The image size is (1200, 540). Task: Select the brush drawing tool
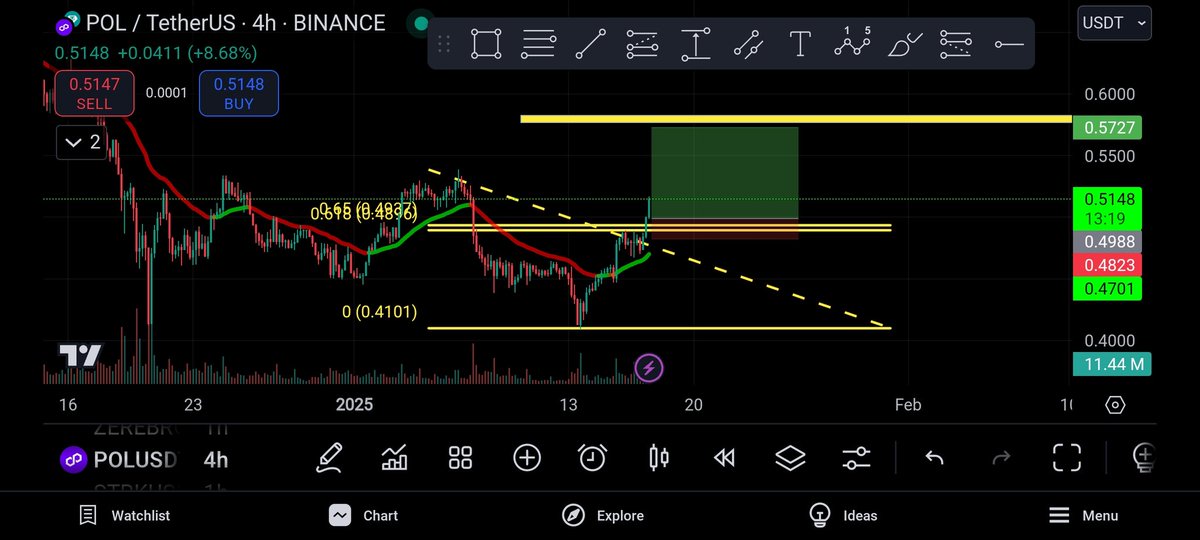905,44
